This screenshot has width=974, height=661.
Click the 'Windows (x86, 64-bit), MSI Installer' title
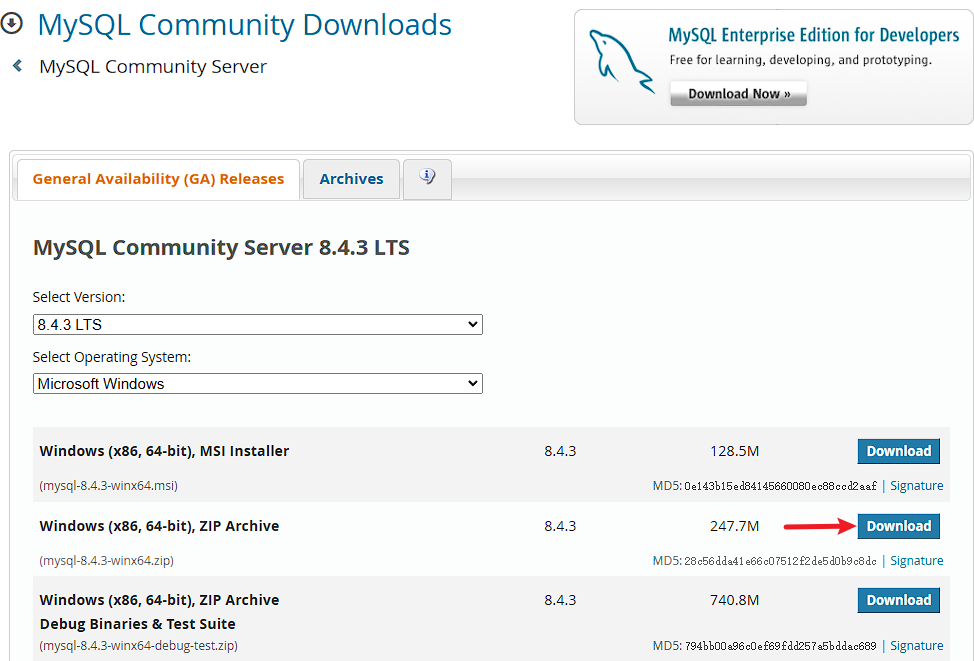tap(164, 451)
